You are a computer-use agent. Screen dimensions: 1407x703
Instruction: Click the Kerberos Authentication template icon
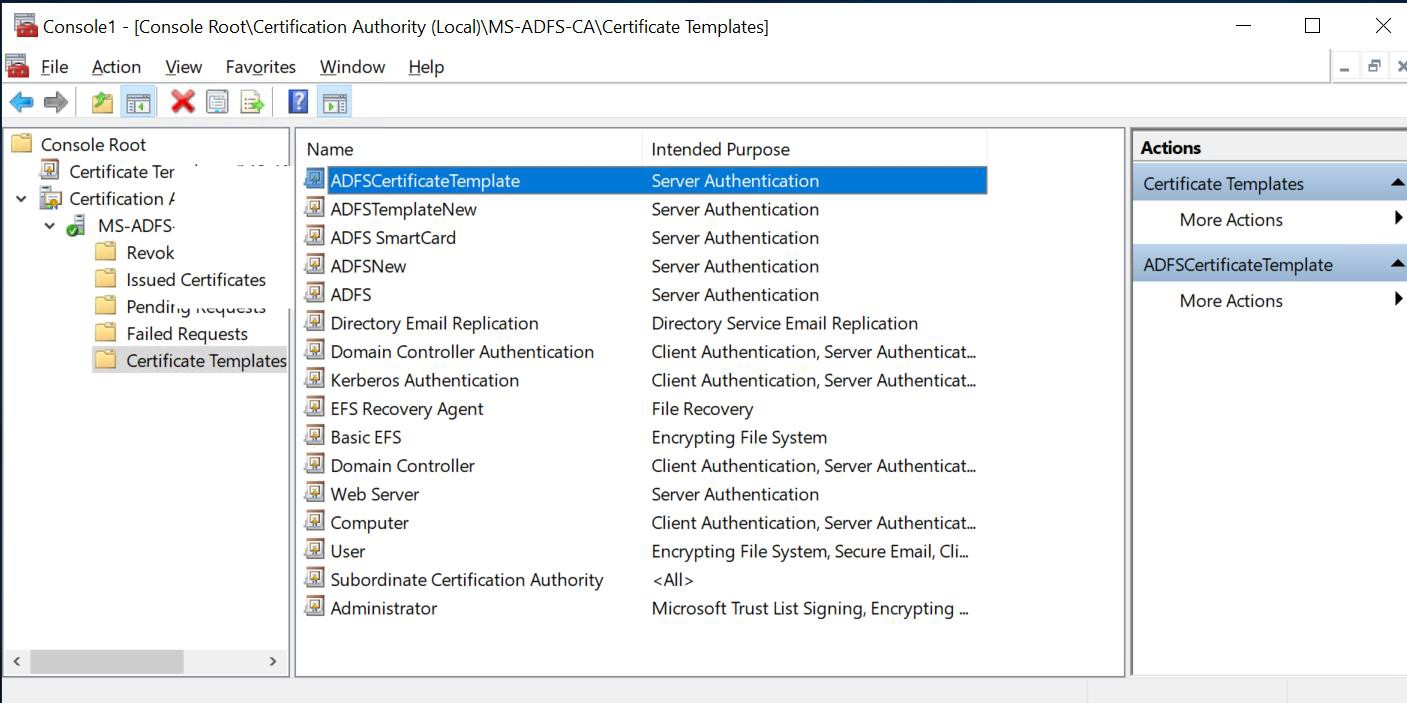315,380
